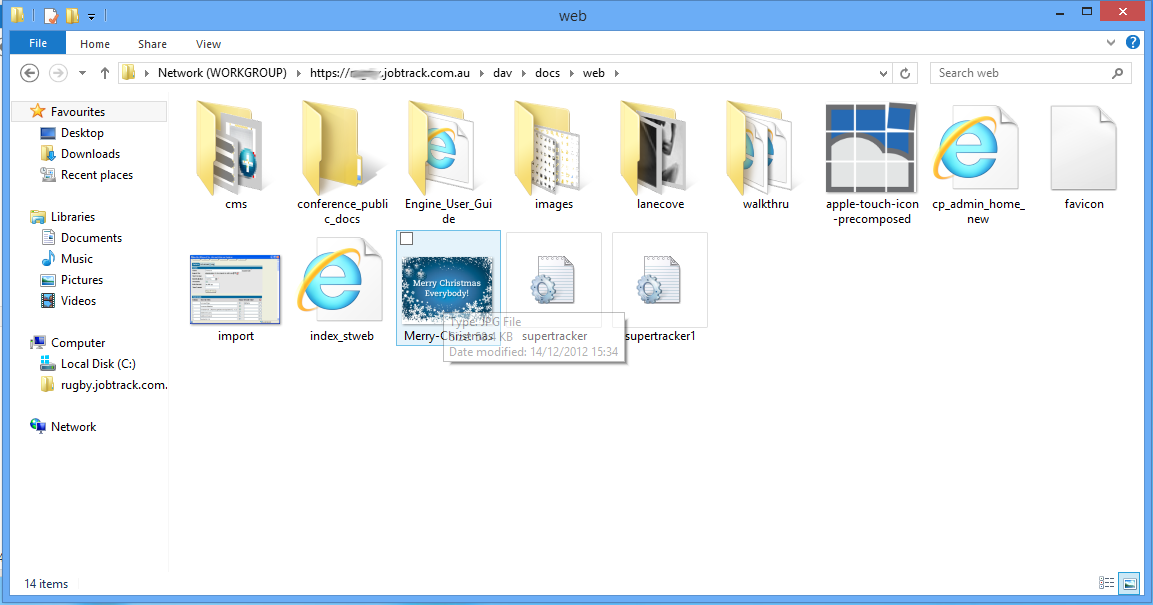
Task: Expand the ribbon using the chevron
Action: coord(1110,43)
